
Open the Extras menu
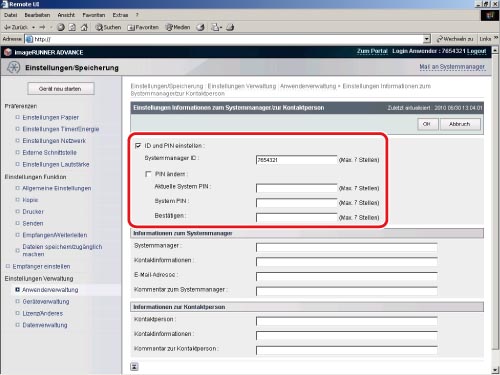[x=120, y=15]
